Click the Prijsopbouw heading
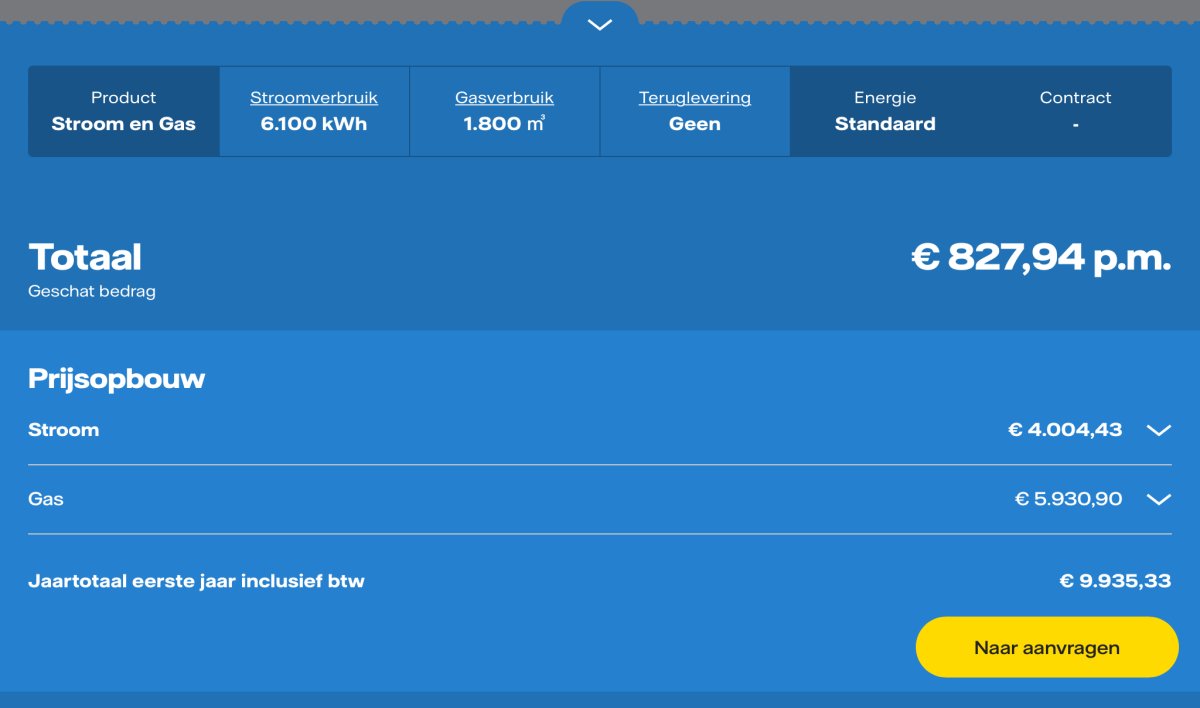The image size is (1200, 708). 116,379
